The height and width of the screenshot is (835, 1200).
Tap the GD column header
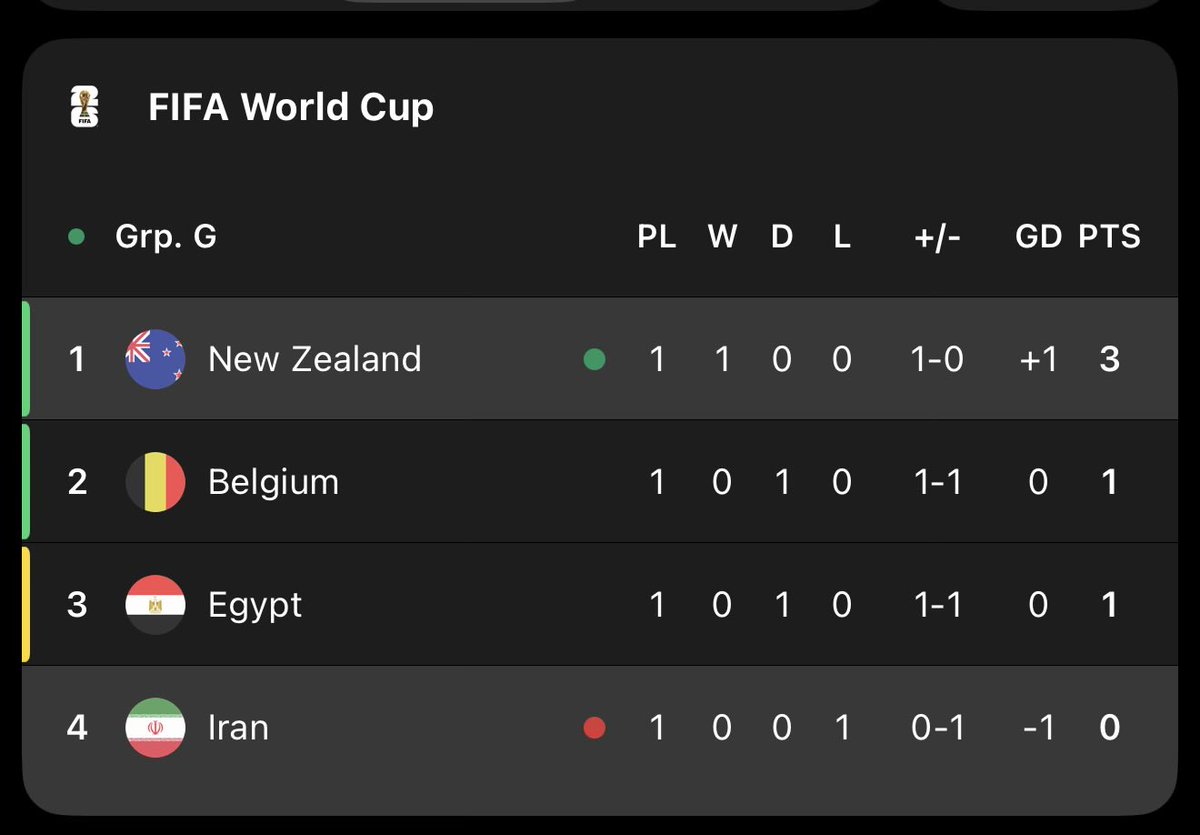click(1038, 237)
